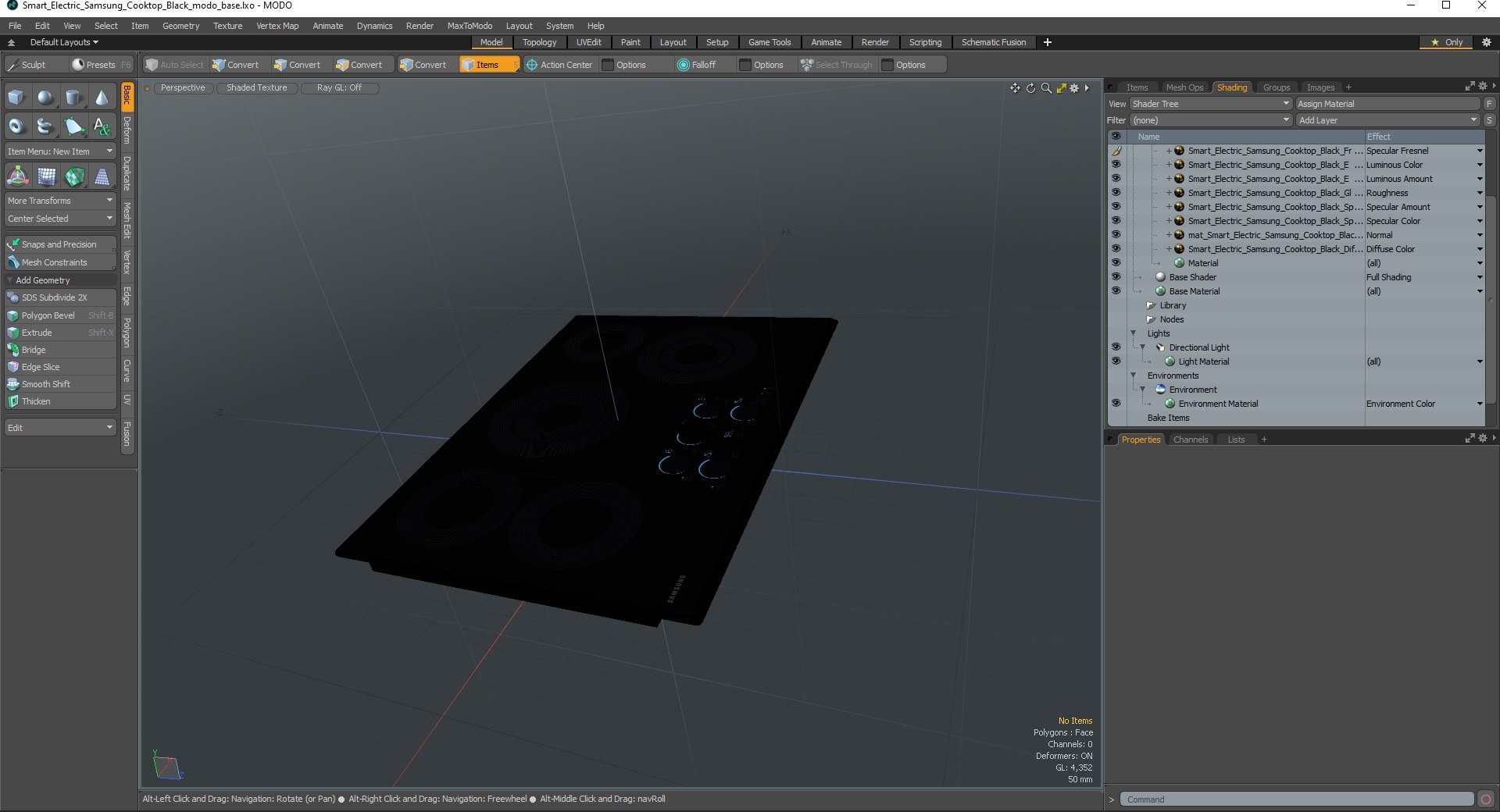This screenshot has height=812, width=1500.
Task: Maximize the 3D viewport
Action: point(1061,88)
